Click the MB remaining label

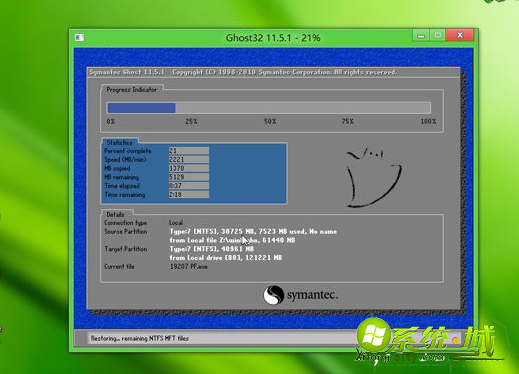[121, 177]
